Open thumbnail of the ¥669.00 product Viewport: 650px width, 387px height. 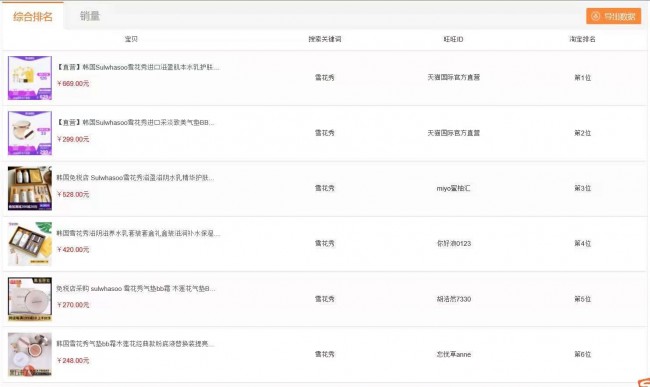[x=30, y=78]
